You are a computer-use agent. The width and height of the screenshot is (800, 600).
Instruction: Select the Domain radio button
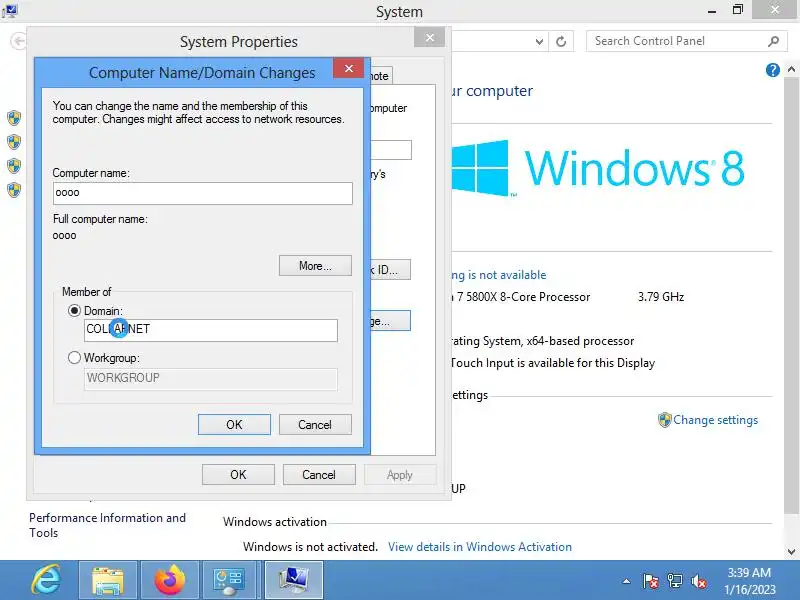pyautogui.click(x=74, y=311)
